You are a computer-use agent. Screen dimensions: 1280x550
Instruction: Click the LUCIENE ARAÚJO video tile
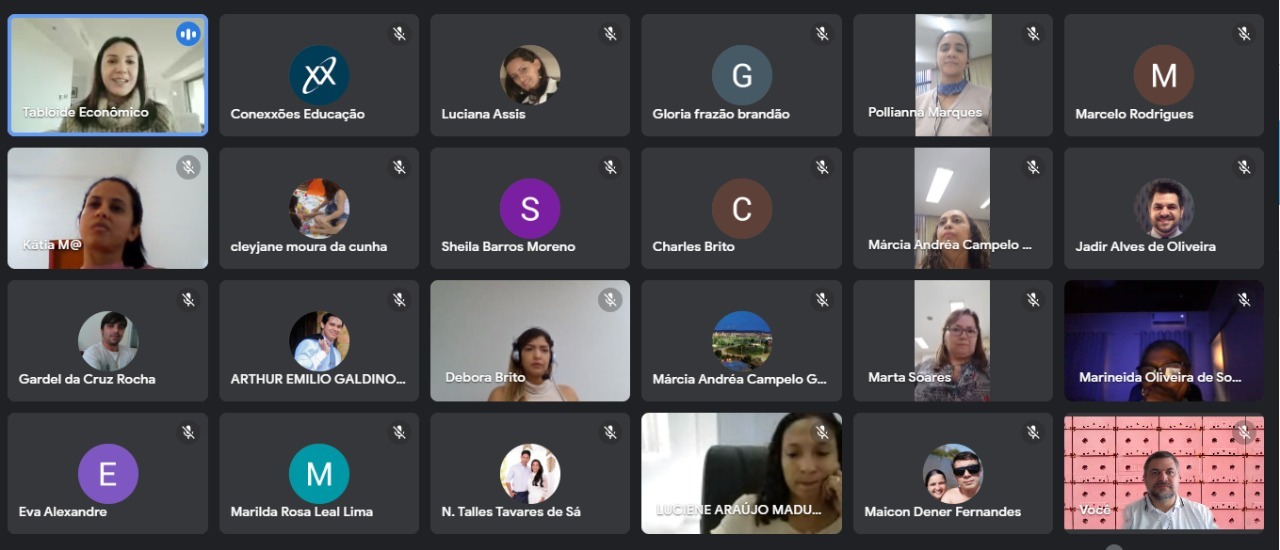coord(742,473)
